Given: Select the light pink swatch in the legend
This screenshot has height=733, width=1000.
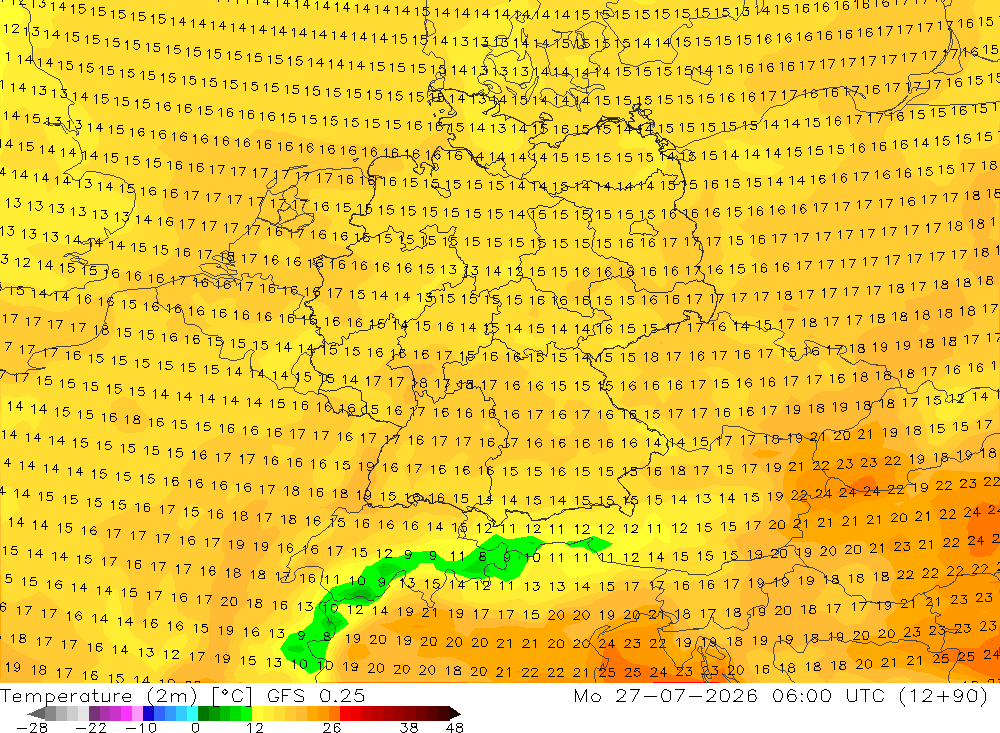Looking at the screenshot, I should 137,713.
